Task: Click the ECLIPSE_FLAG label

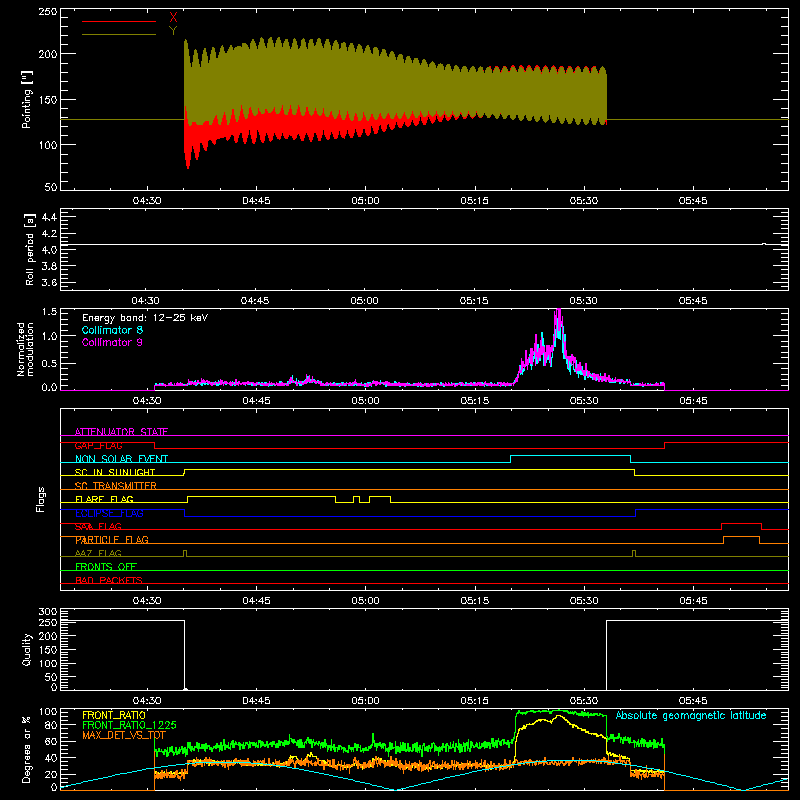Action: 109,513
